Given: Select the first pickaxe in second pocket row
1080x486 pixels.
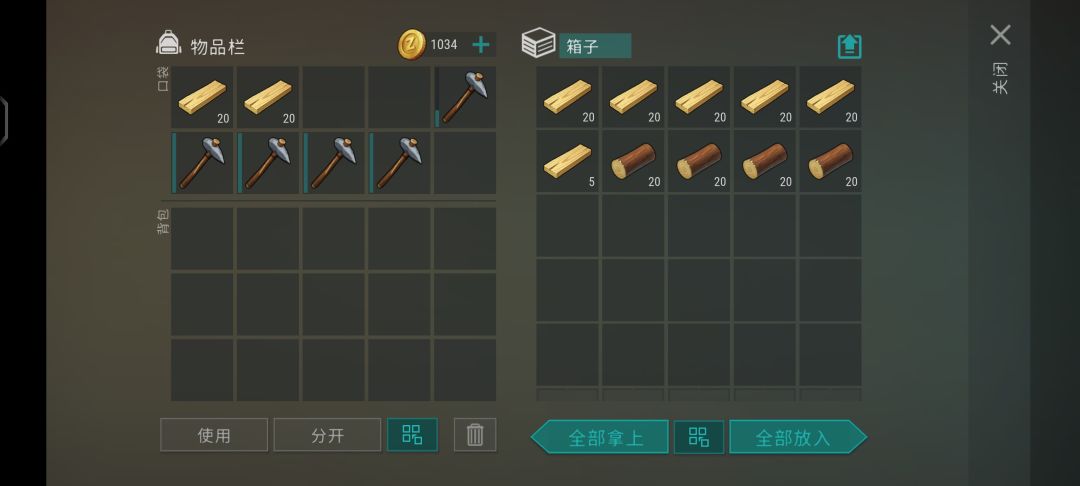Looking at the screenshot, I should pyautogui.click(x=202, y=163).
